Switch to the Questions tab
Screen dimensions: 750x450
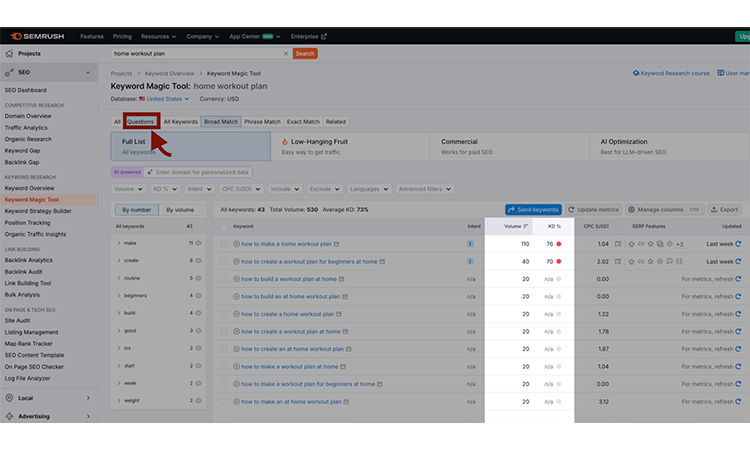pos(141,121)
